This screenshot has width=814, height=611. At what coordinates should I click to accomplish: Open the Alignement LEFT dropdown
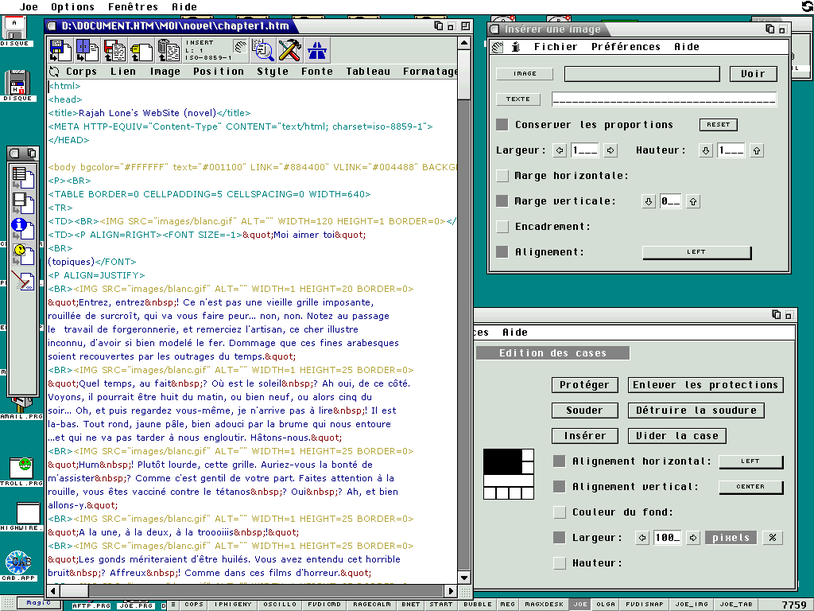click(x=696, y=252)
